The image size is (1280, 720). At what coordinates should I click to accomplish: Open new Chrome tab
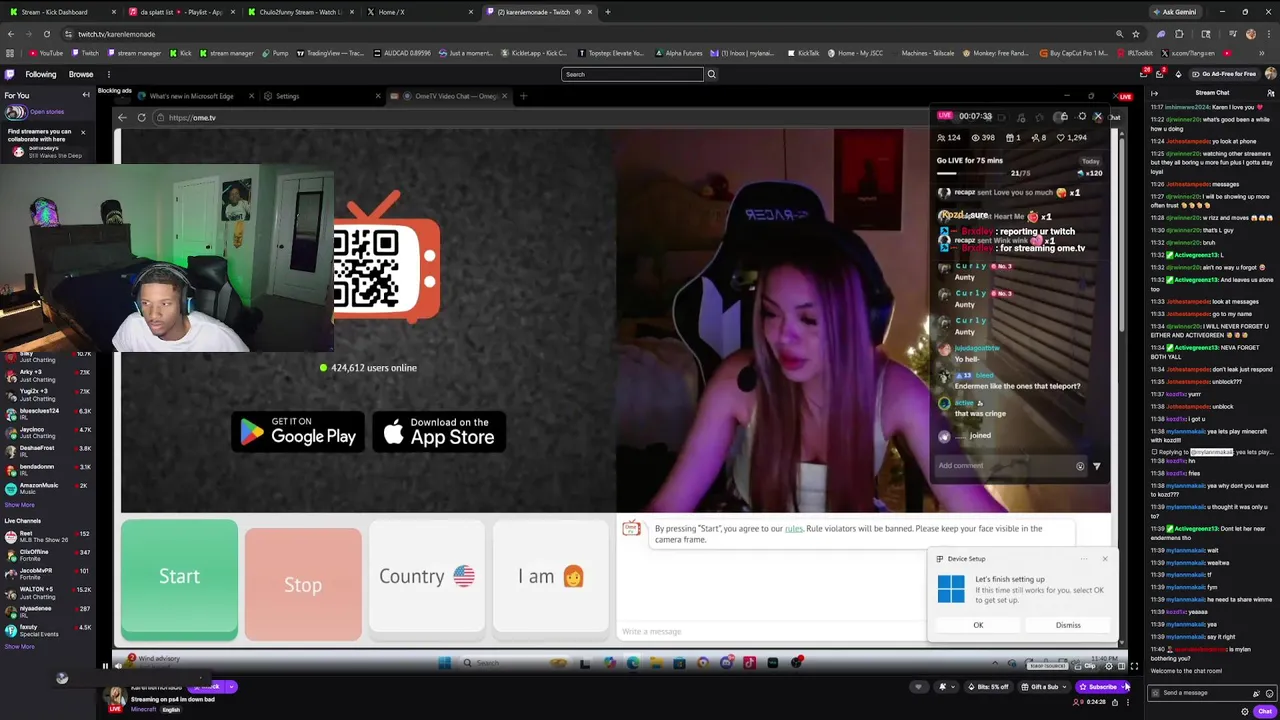tap(607, 12)
